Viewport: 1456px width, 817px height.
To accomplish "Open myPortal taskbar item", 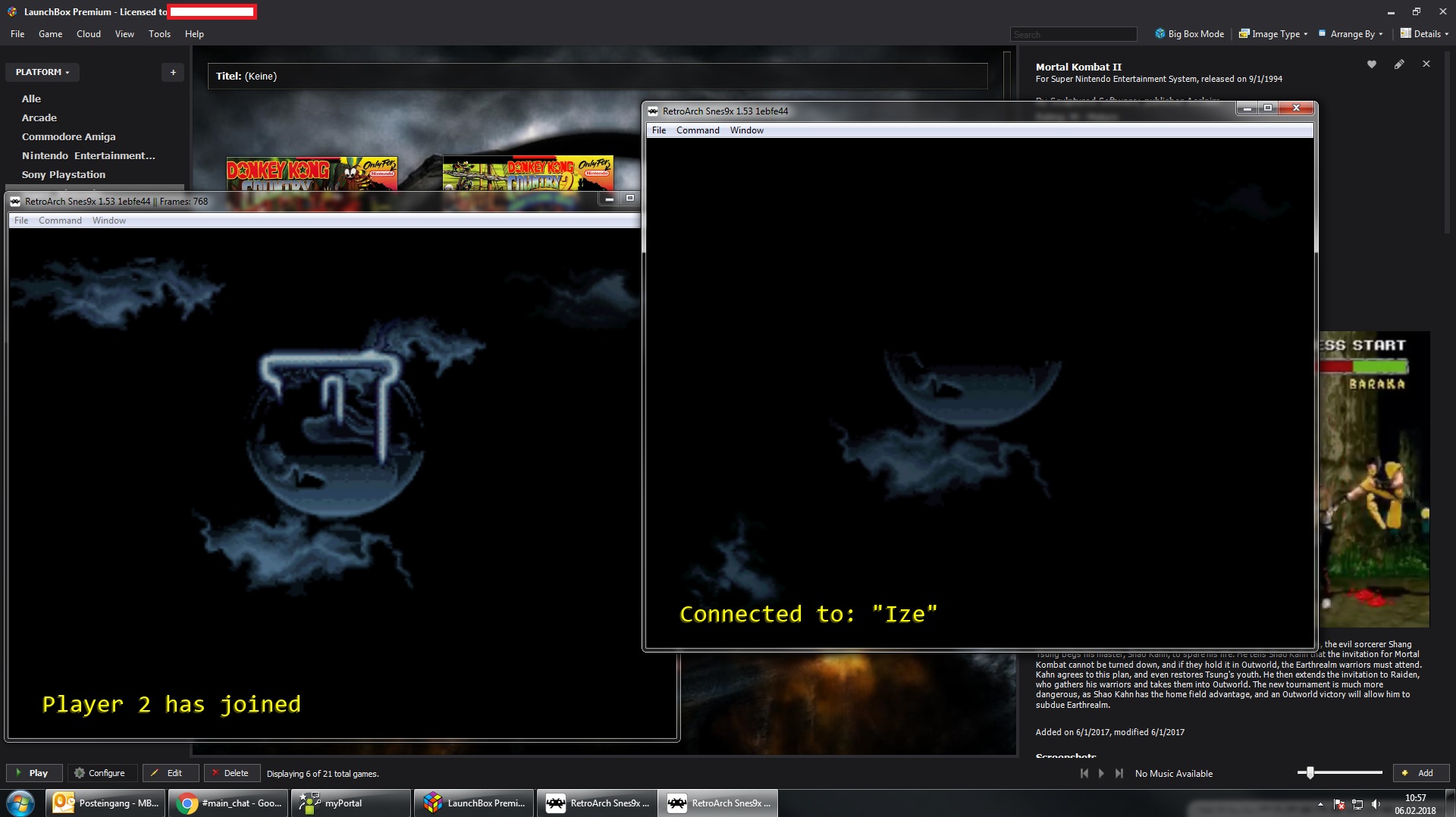I will 351,803.
